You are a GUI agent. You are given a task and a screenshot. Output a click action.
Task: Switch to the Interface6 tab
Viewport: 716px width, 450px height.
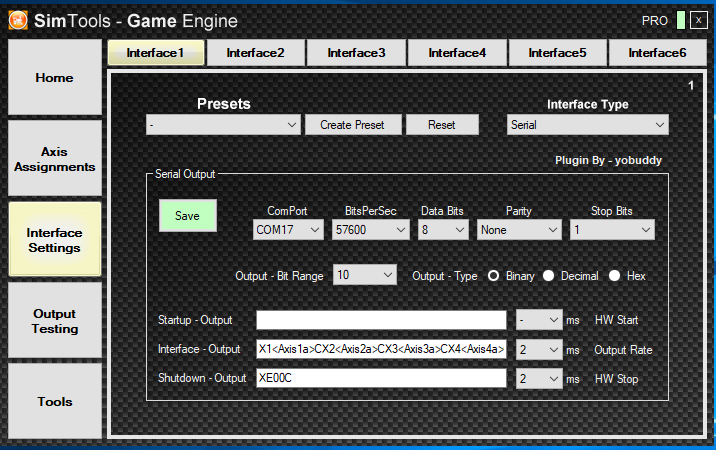click(x=658, y=53)
